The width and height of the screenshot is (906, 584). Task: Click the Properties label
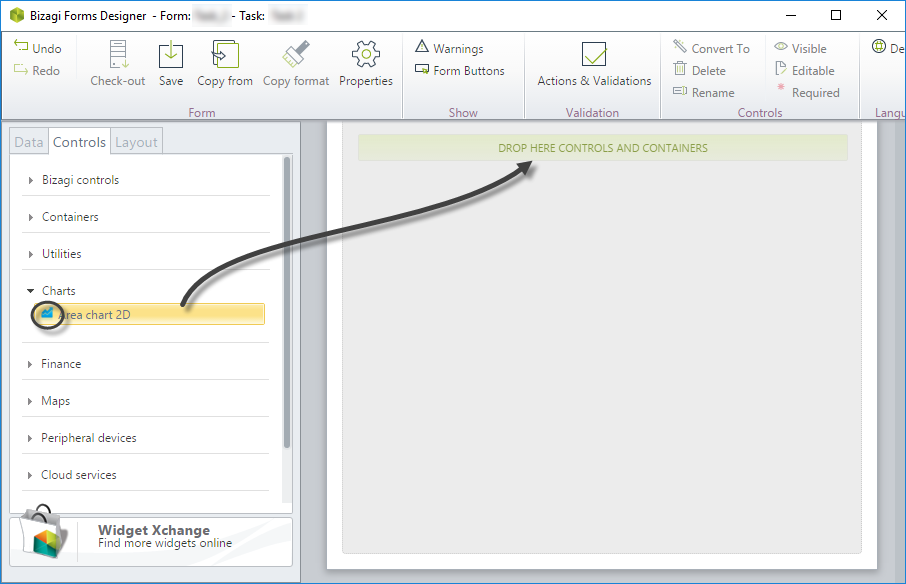click(x=366, y=81)
